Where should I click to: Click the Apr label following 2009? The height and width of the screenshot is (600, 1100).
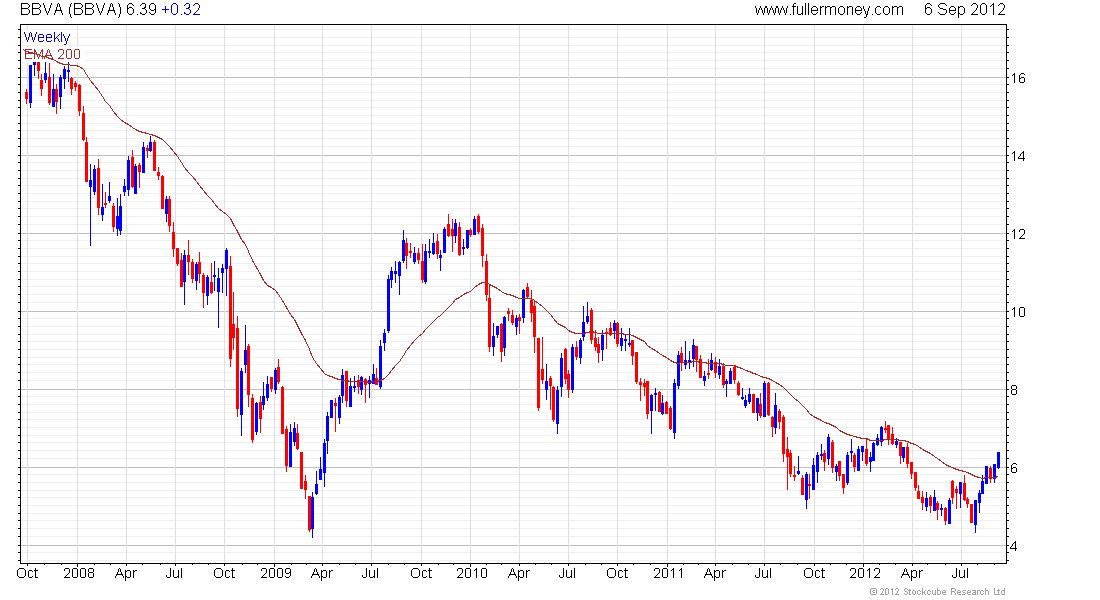click(x=321, y=573)
